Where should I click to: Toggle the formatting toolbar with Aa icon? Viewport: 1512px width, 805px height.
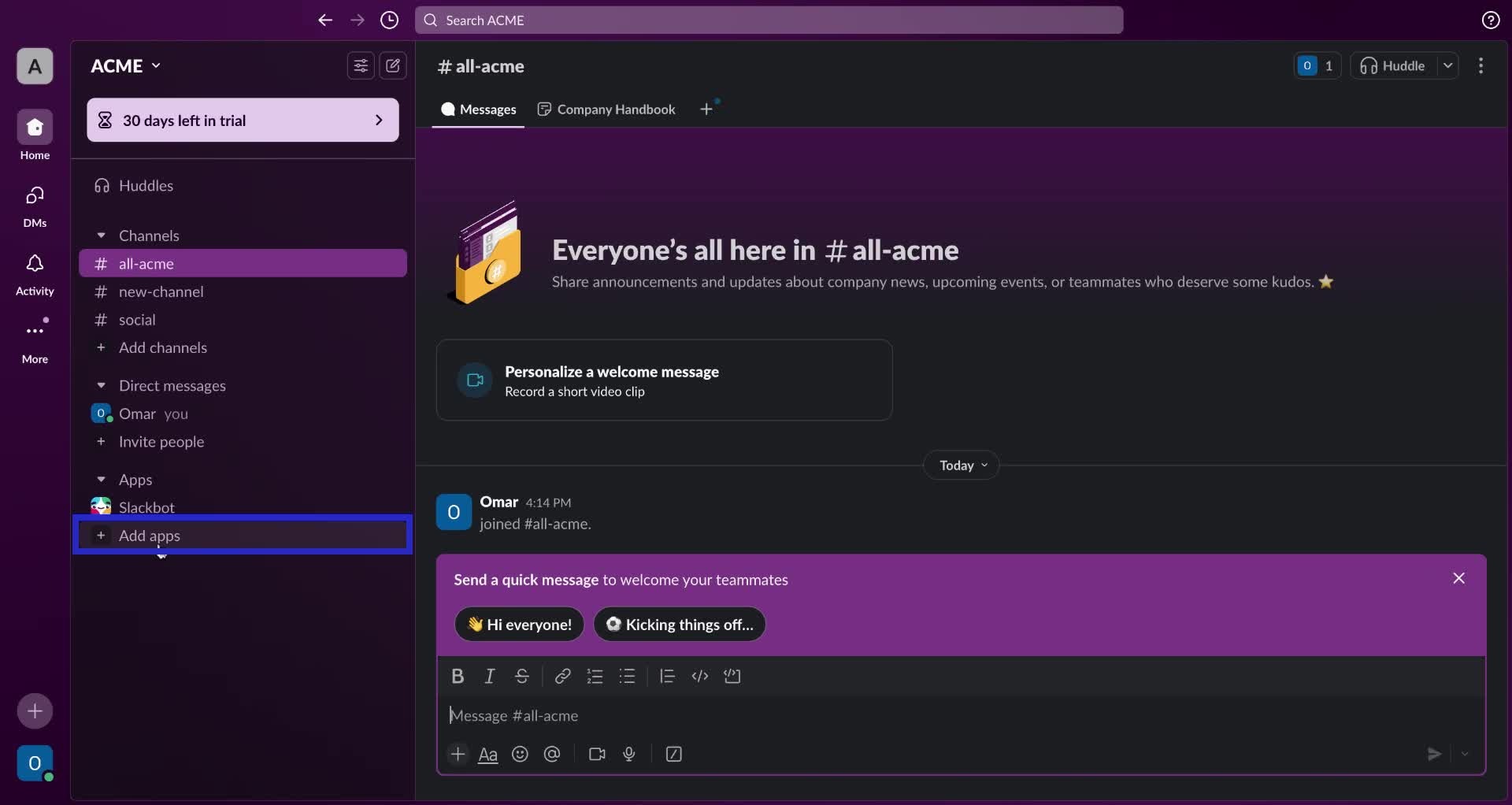coord(488,754)
